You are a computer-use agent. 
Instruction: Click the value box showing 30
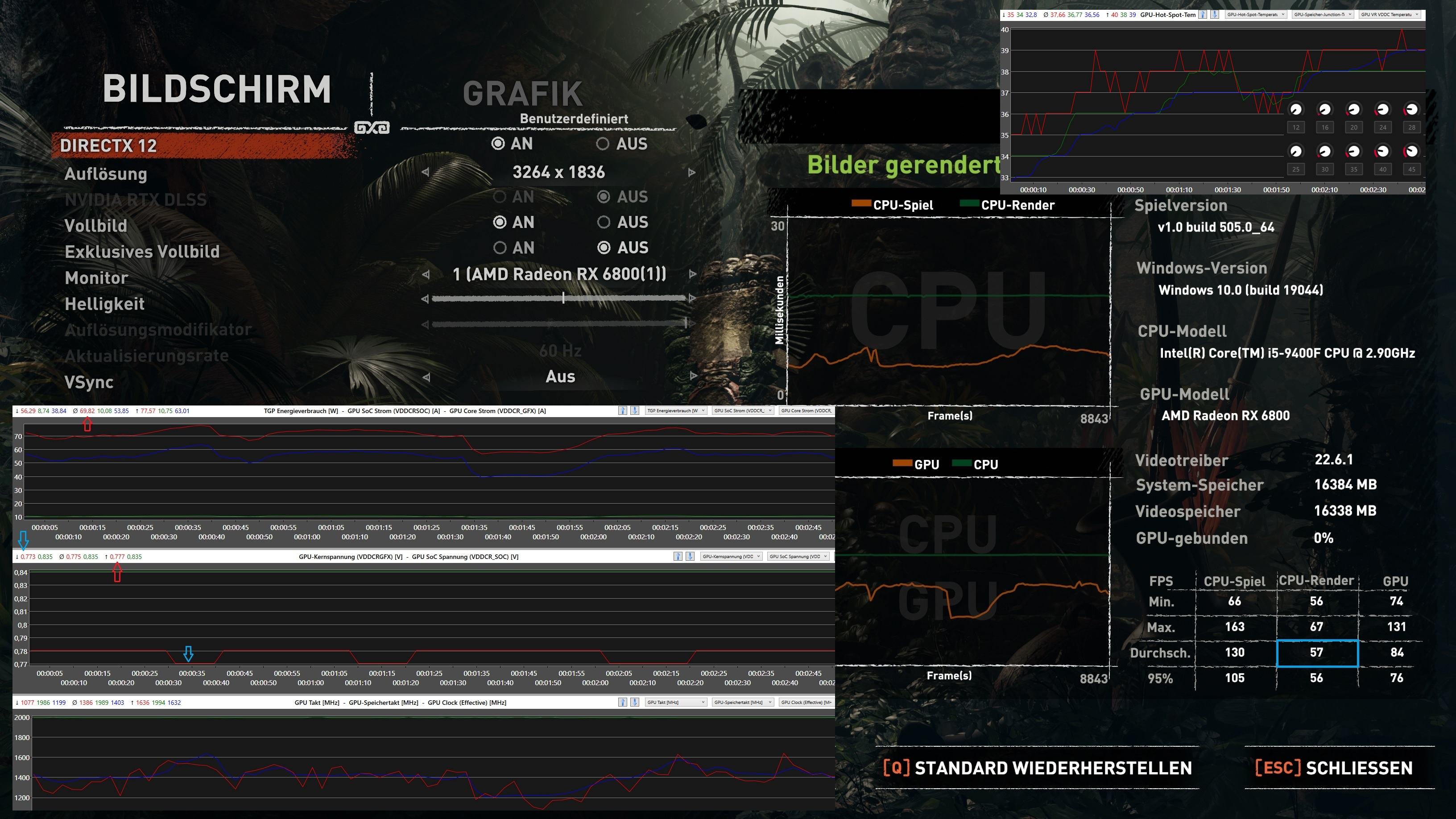1324,169
